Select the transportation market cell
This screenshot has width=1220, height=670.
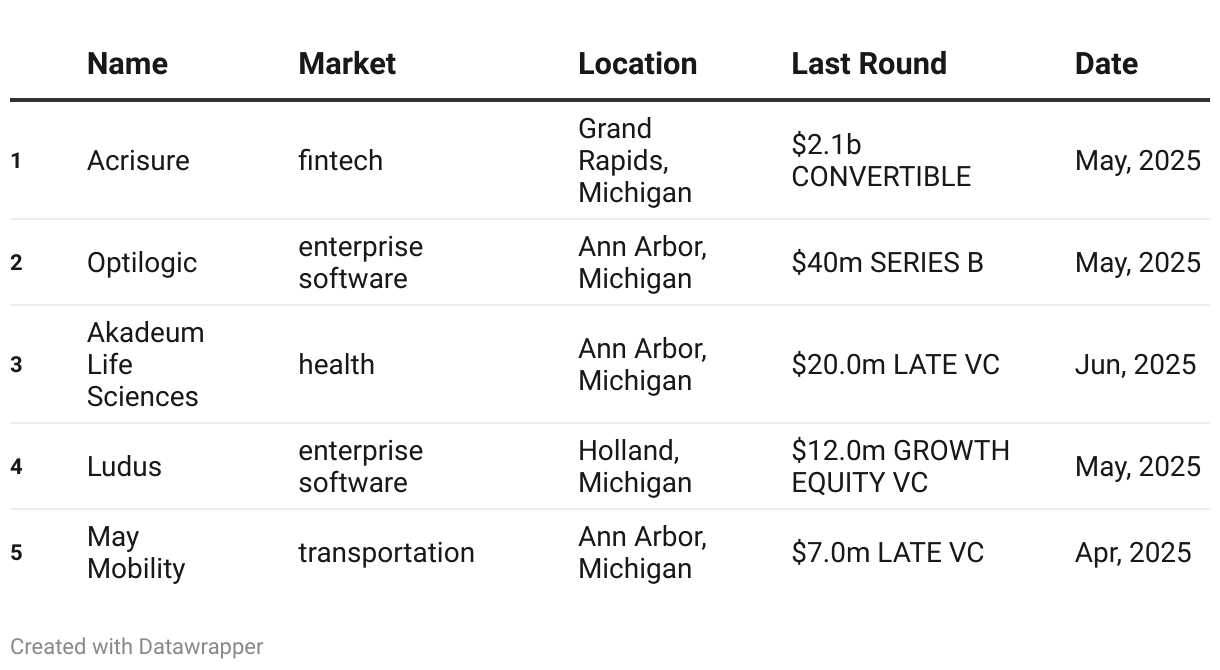pos(386,553)
